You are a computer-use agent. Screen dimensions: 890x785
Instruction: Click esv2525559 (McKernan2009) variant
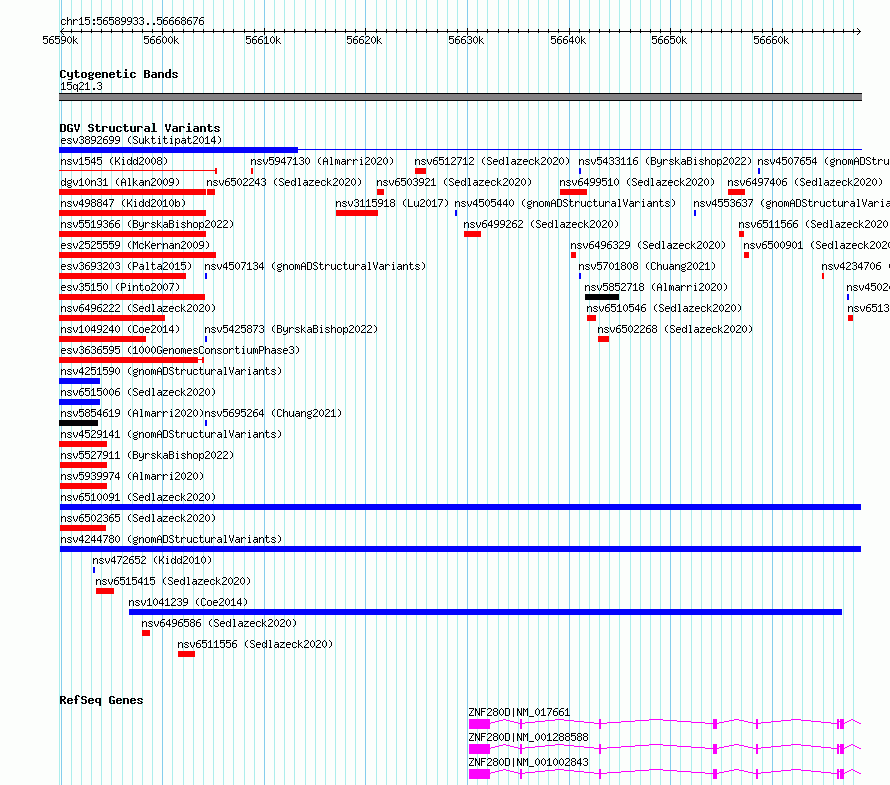click(135, 245)
